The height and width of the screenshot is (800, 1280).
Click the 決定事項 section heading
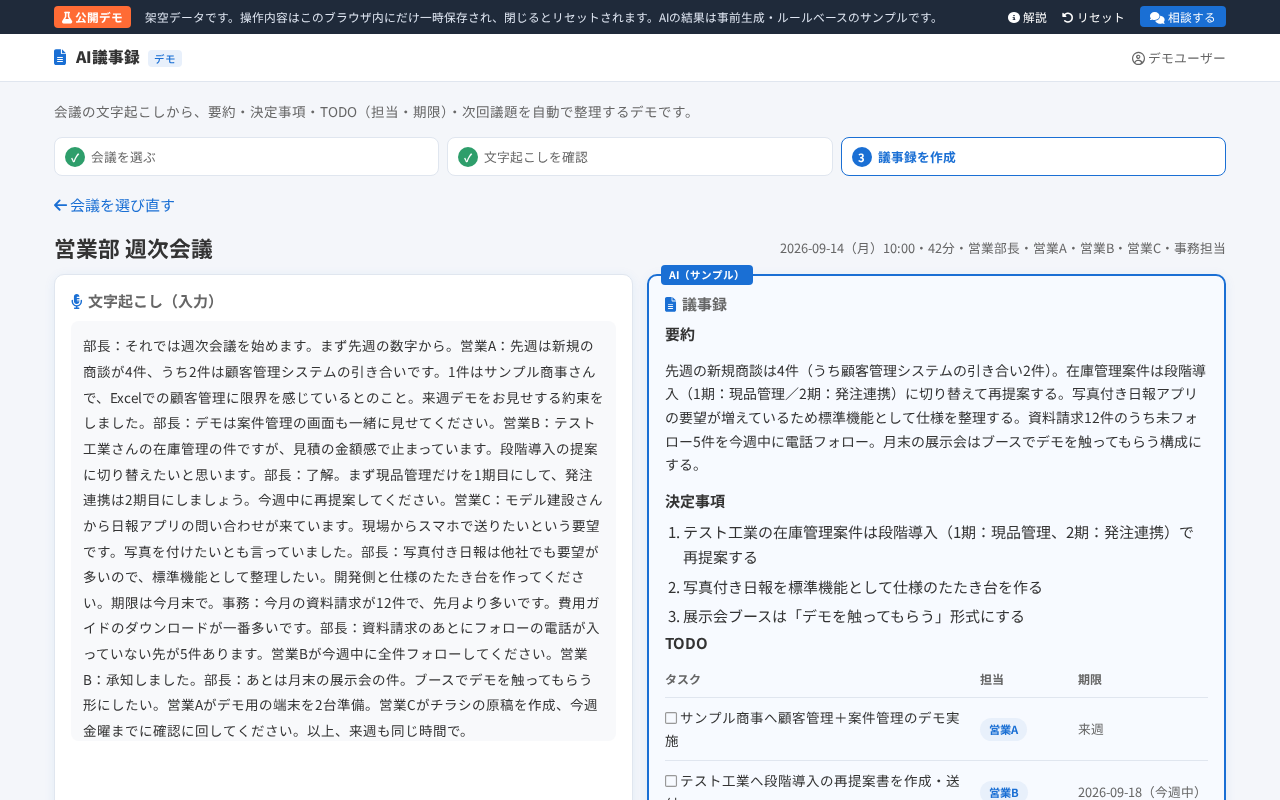695,501
